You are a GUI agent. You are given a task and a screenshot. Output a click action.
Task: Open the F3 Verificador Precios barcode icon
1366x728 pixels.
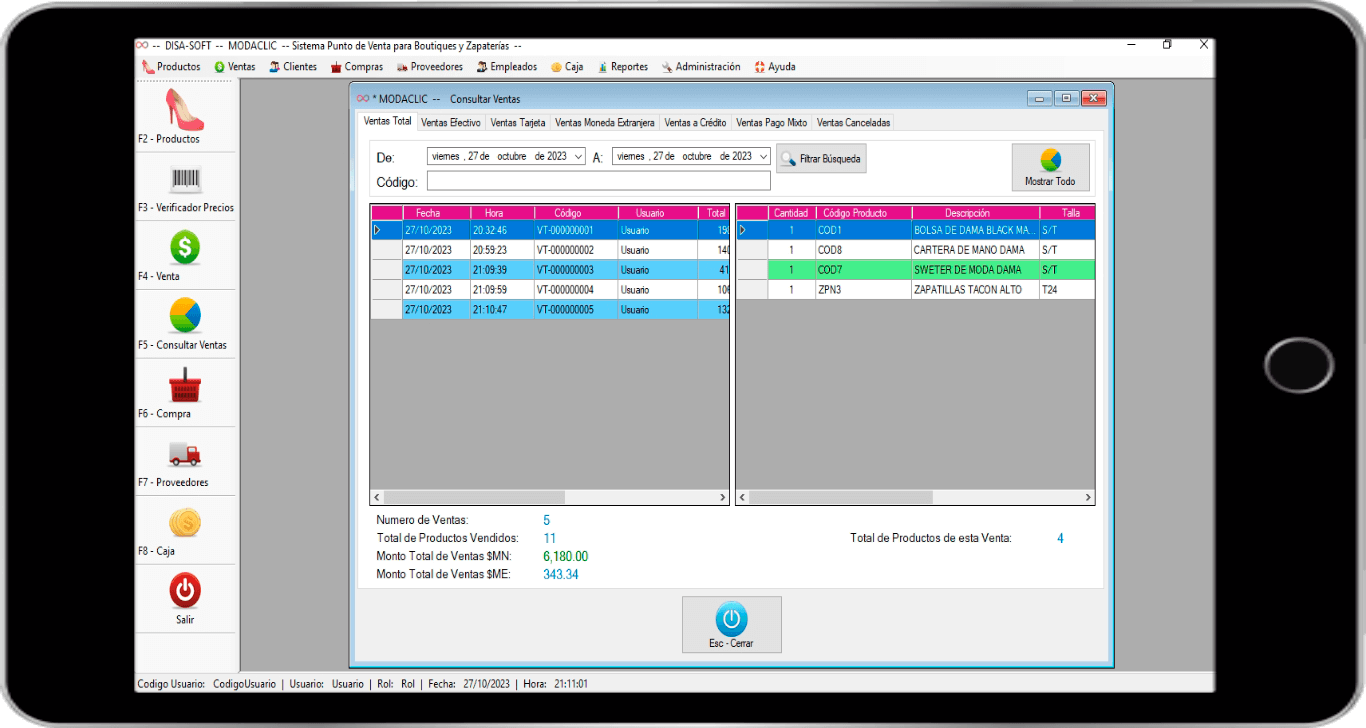click(185, 180)
